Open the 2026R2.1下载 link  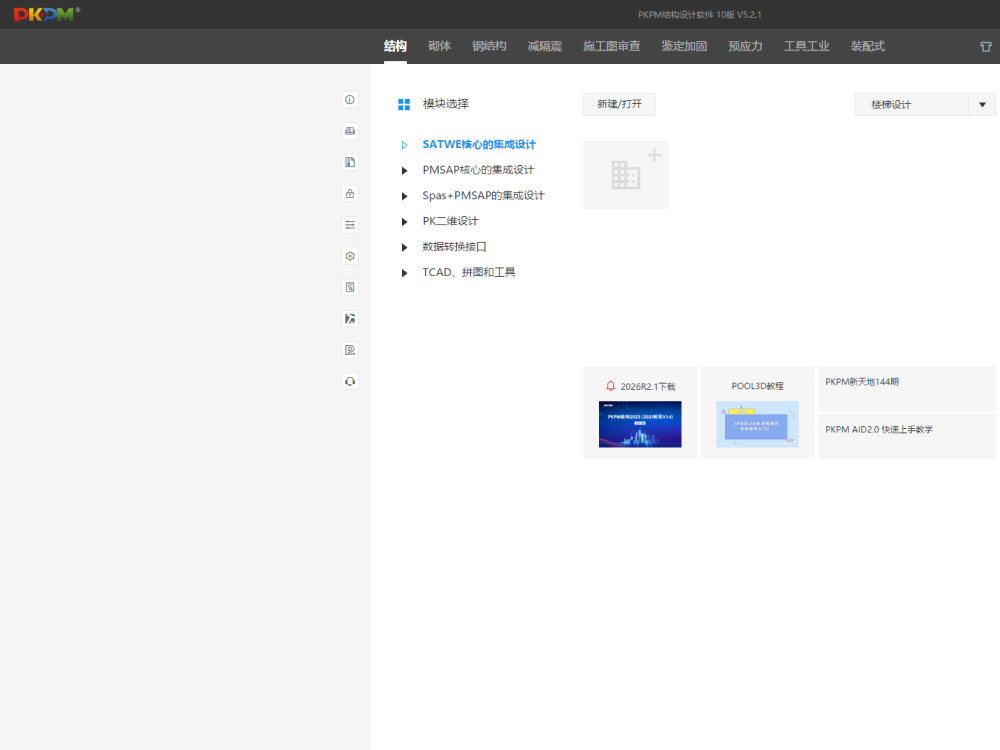[x=647, y=386]
